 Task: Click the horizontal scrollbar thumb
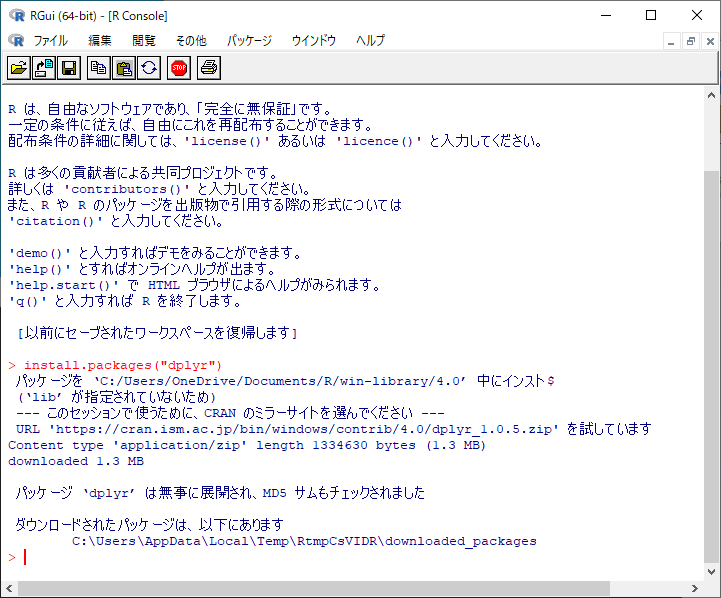[314, 588]
